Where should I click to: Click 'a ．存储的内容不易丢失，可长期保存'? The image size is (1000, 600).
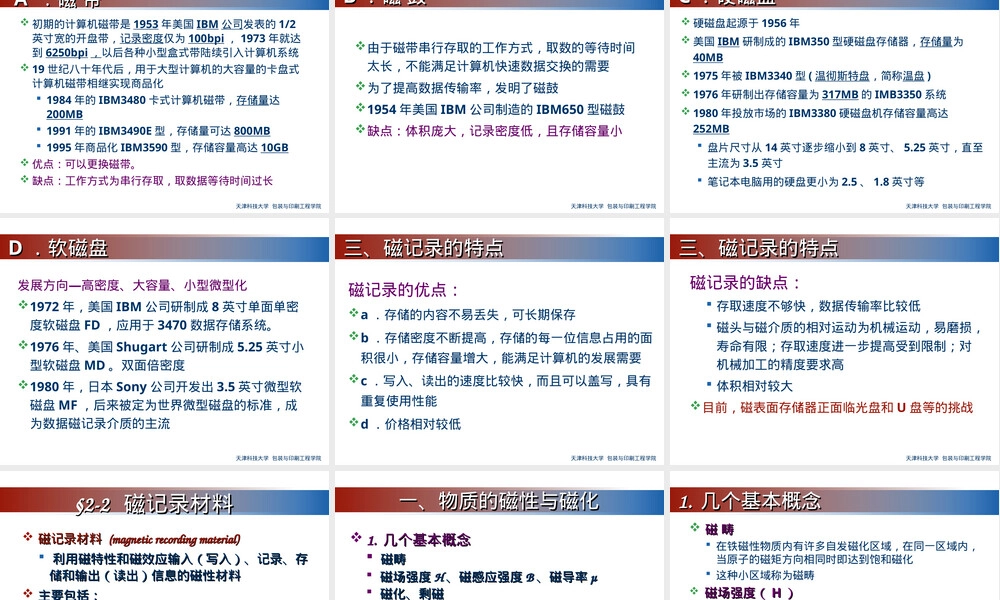467,314
